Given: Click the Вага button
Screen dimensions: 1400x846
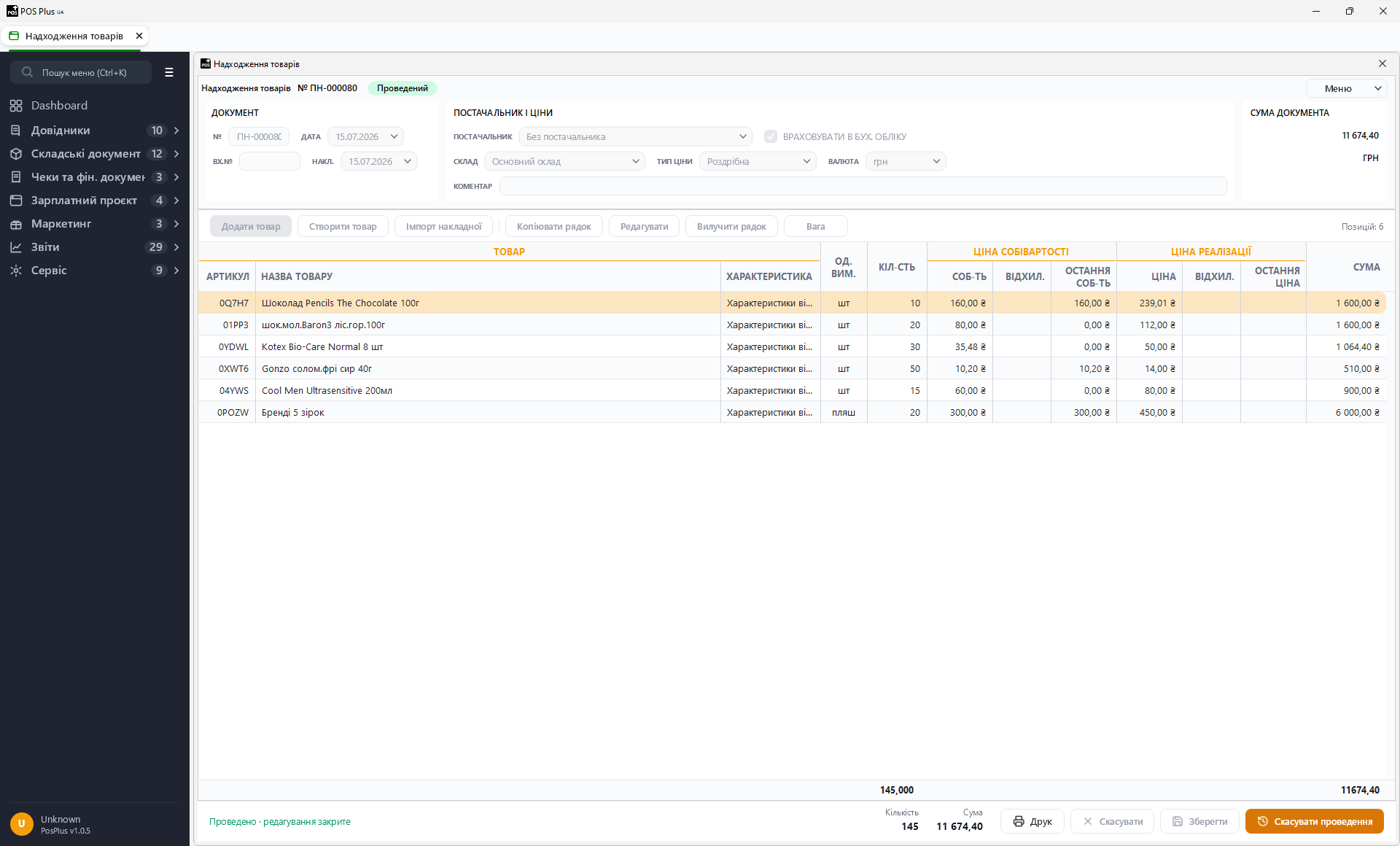Looking at the screenshot, I should click(816, 226).
